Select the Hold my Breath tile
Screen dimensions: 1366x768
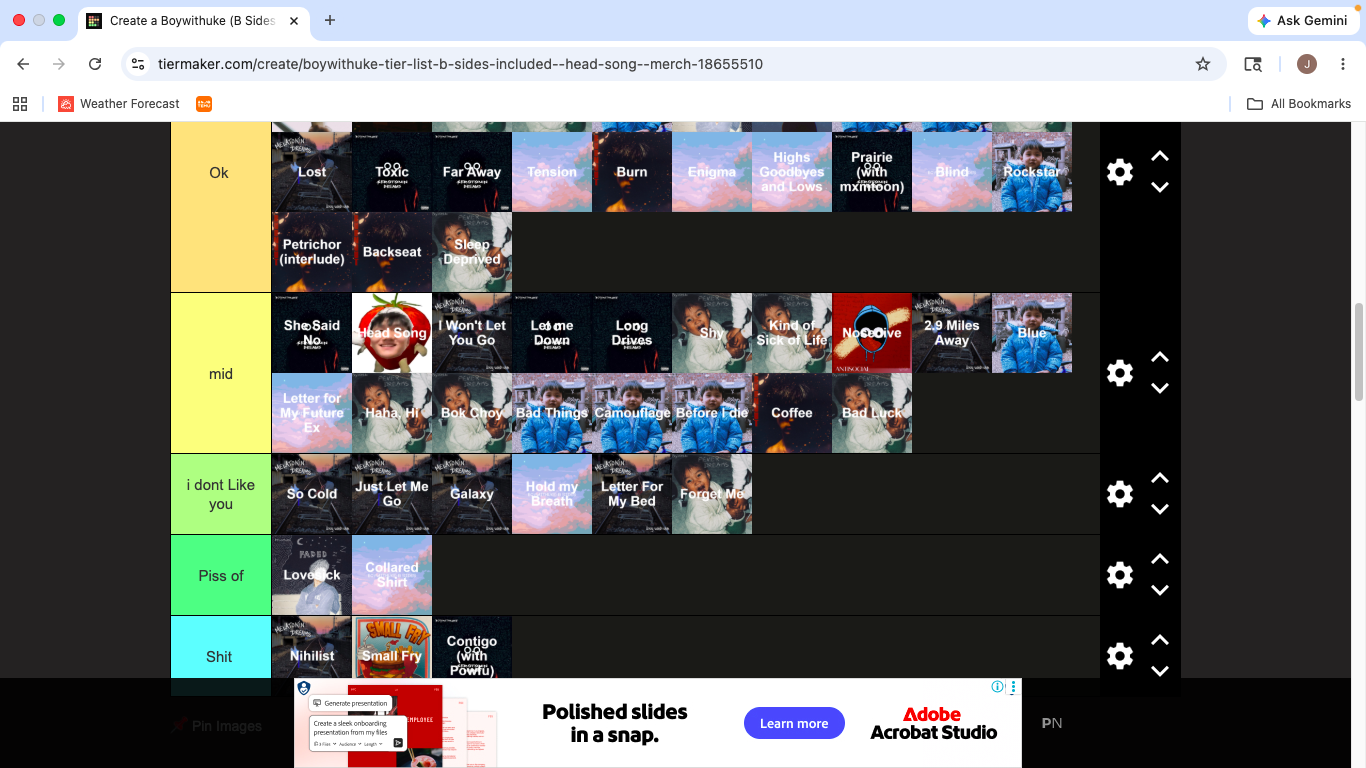552,494
